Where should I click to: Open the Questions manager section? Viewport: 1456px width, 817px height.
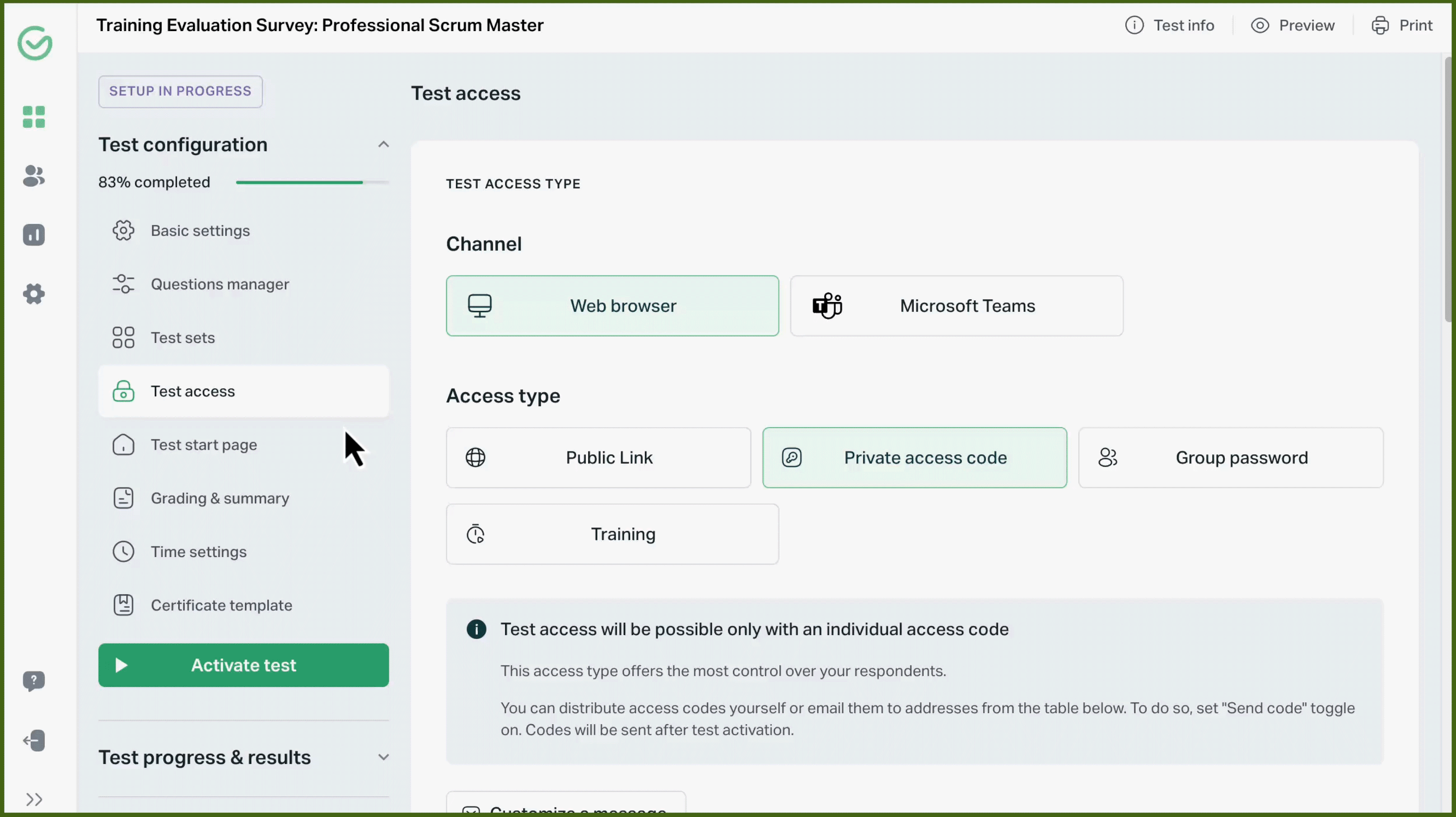220,284
